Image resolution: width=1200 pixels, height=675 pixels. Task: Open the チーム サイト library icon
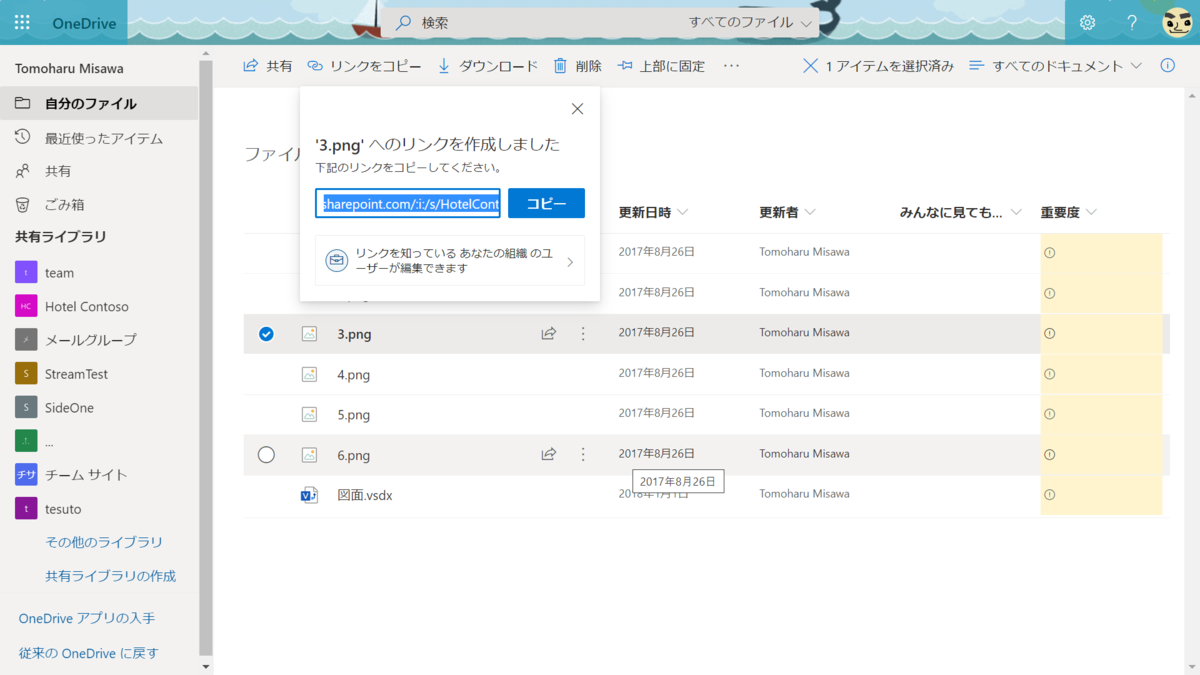point(26,475)
